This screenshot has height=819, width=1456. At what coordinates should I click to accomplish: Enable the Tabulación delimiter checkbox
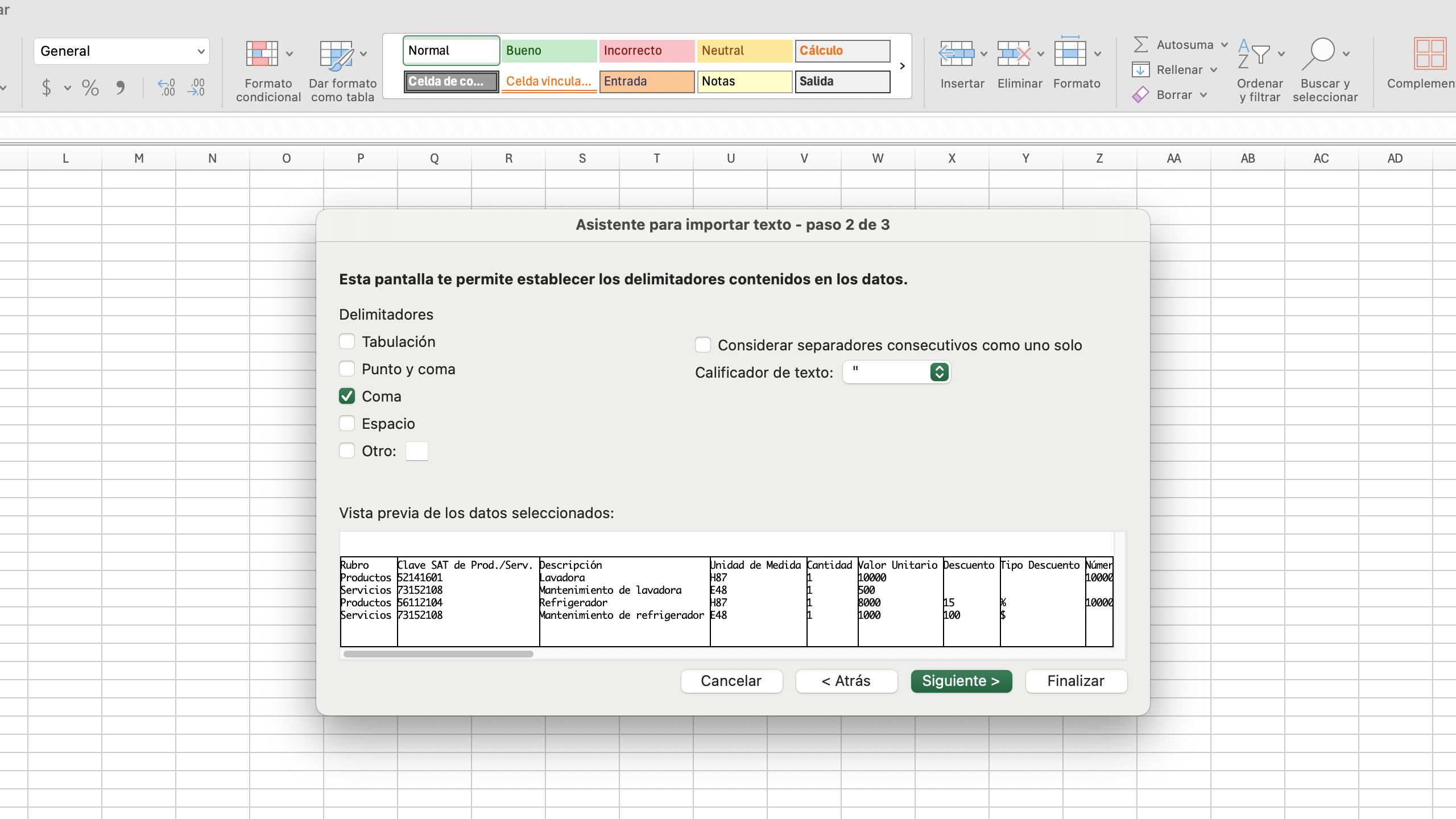(347, 342)
